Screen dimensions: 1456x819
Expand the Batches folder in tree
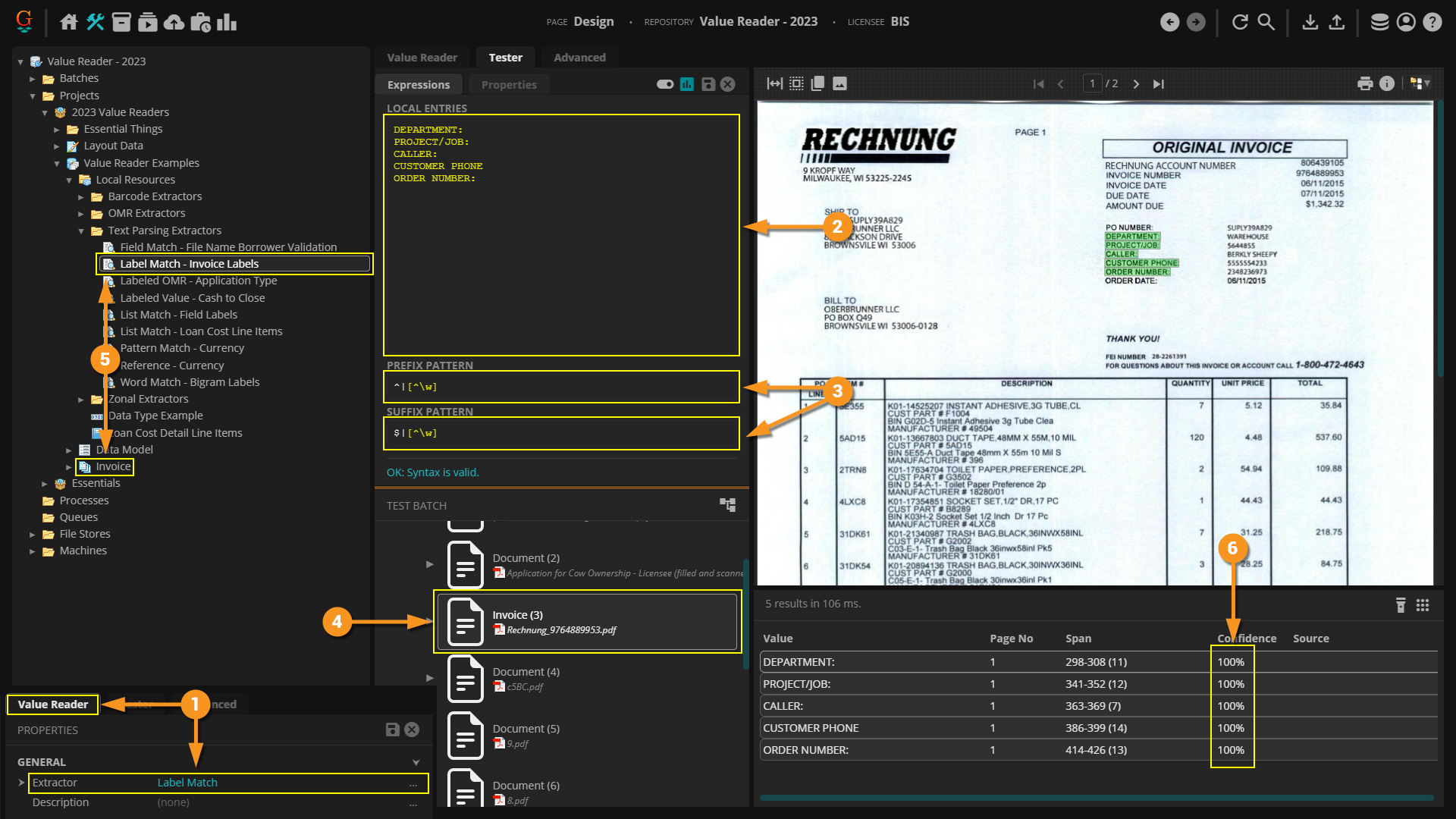tap(33, 79)
